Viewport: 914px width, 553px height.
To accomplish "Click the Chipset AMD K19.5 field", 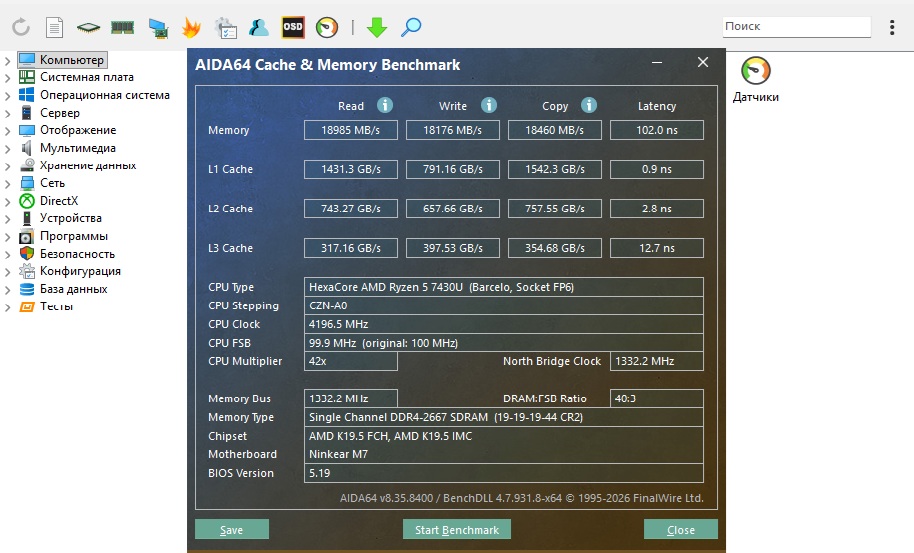I will tap(504, 436).
